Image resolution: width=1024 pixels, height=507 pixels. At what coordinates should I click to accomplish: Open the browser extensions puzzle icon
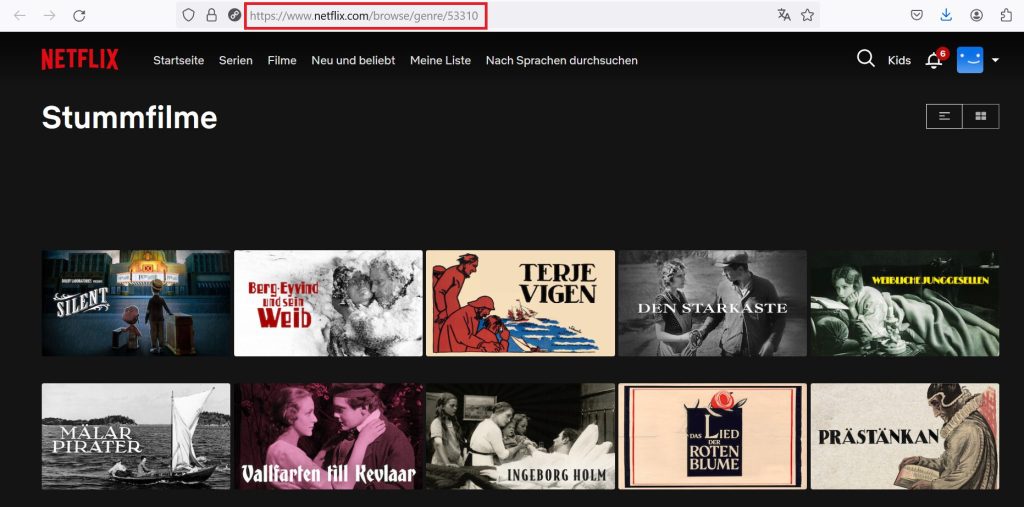1006,15
